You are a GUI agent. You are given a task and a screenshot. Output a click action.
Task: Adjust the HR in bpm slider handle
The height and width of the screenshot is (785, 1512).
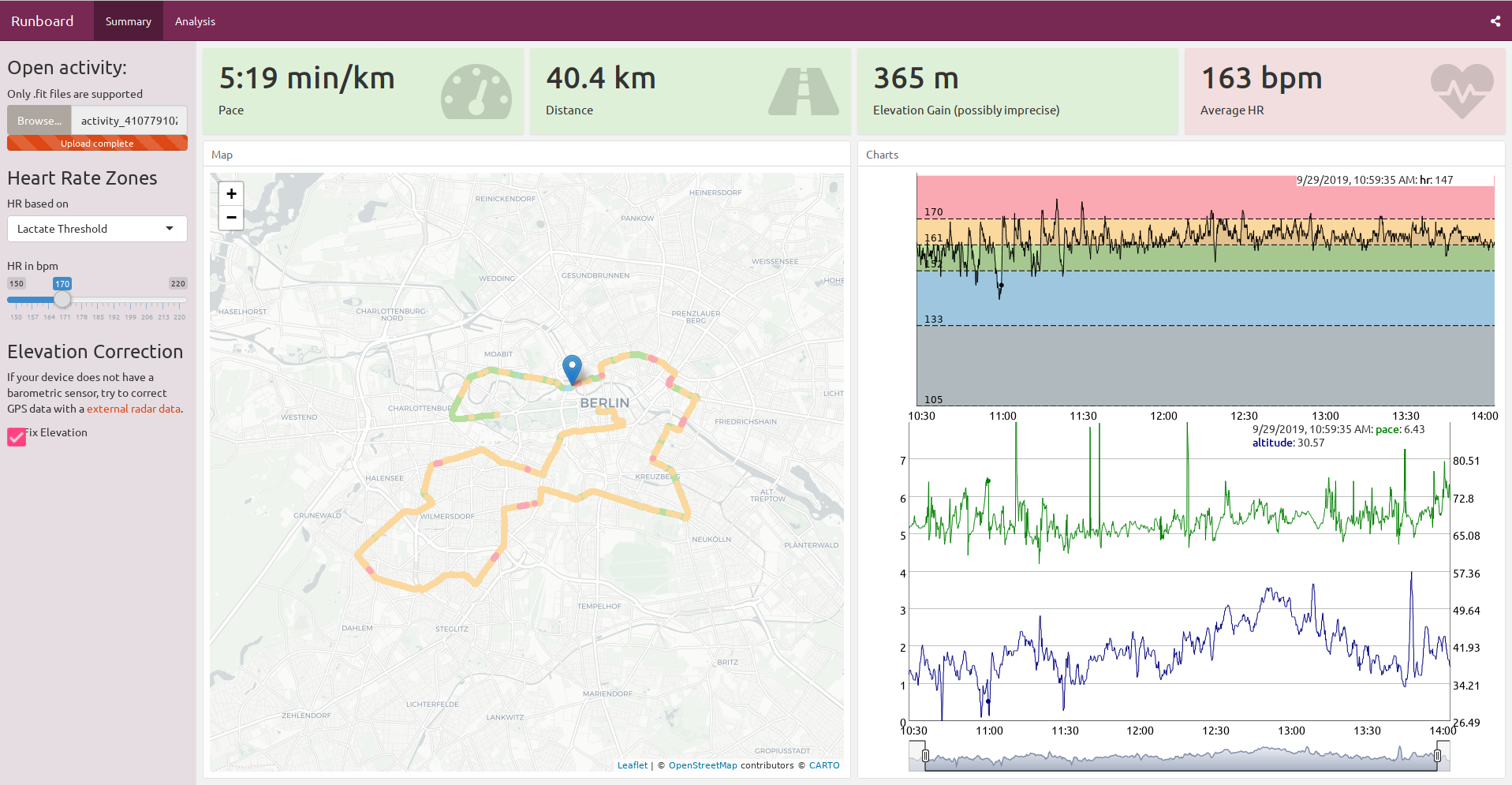[x=62, y=299]
